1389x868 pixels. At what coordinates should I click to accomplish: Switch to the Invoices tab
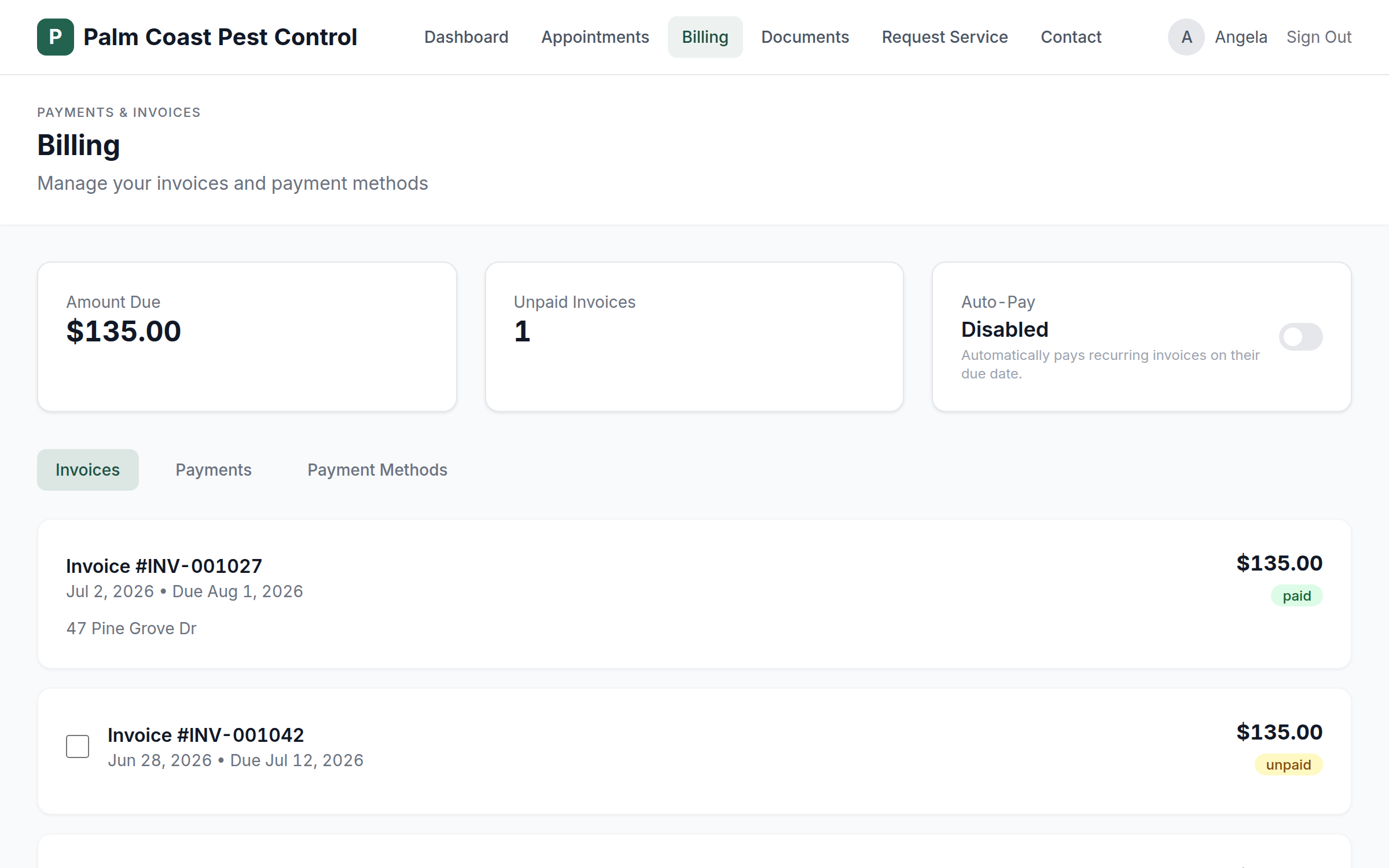(88, 470)
